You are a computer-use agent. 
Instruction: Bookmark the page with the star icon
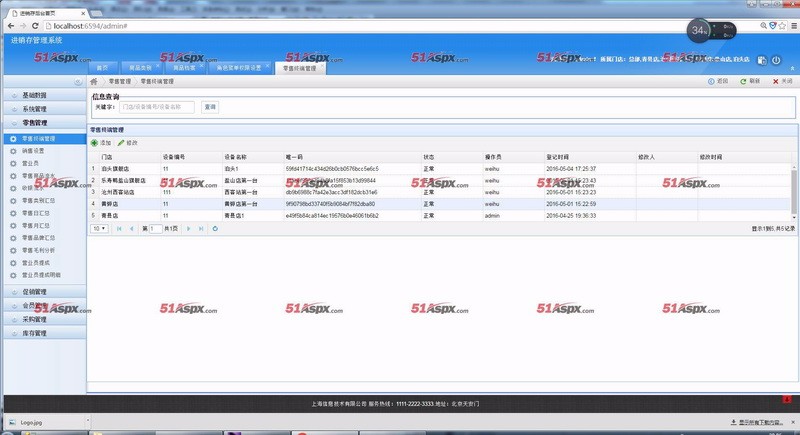782,25
